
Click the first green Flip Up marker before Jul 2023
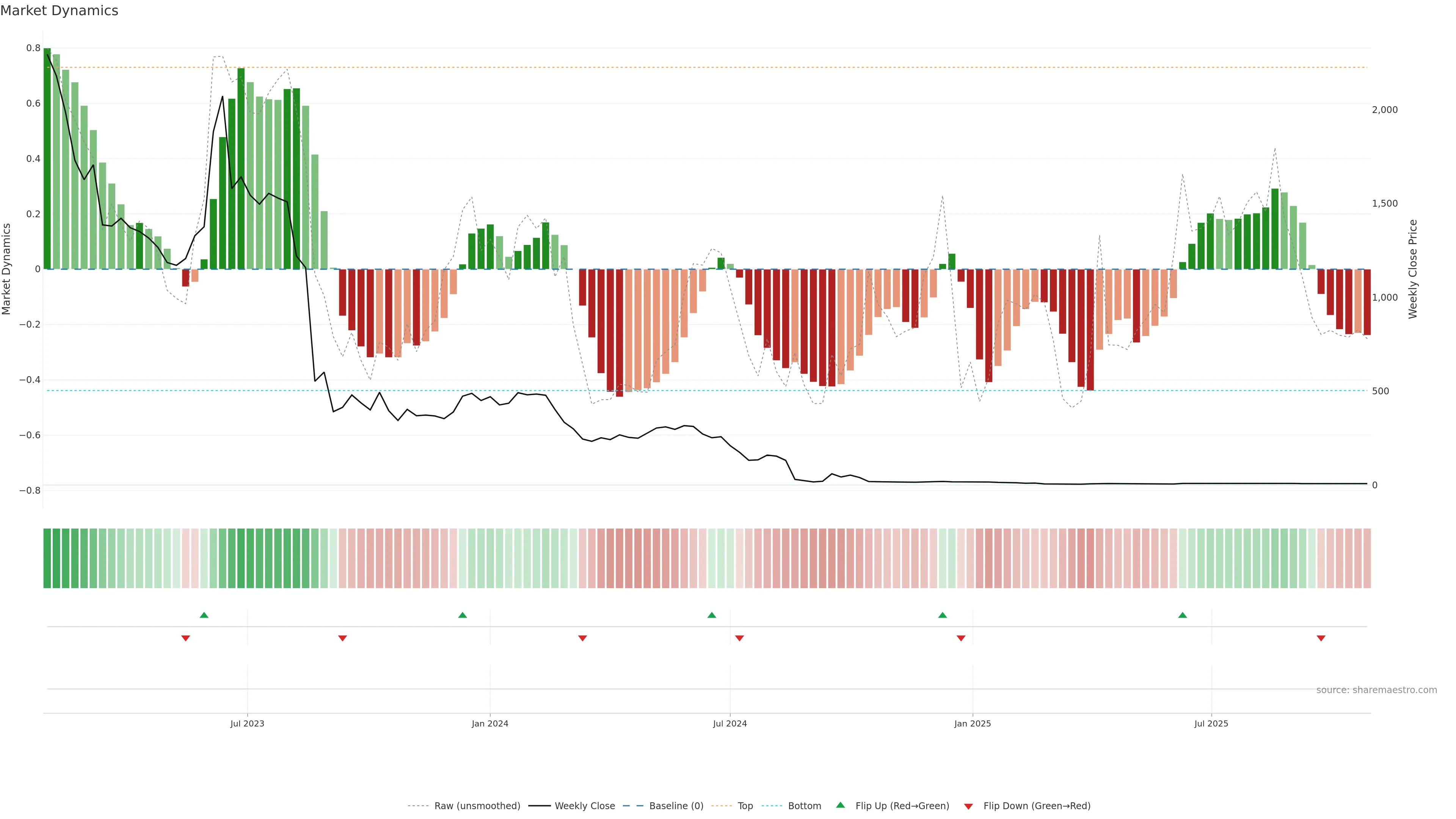[204, 615]
